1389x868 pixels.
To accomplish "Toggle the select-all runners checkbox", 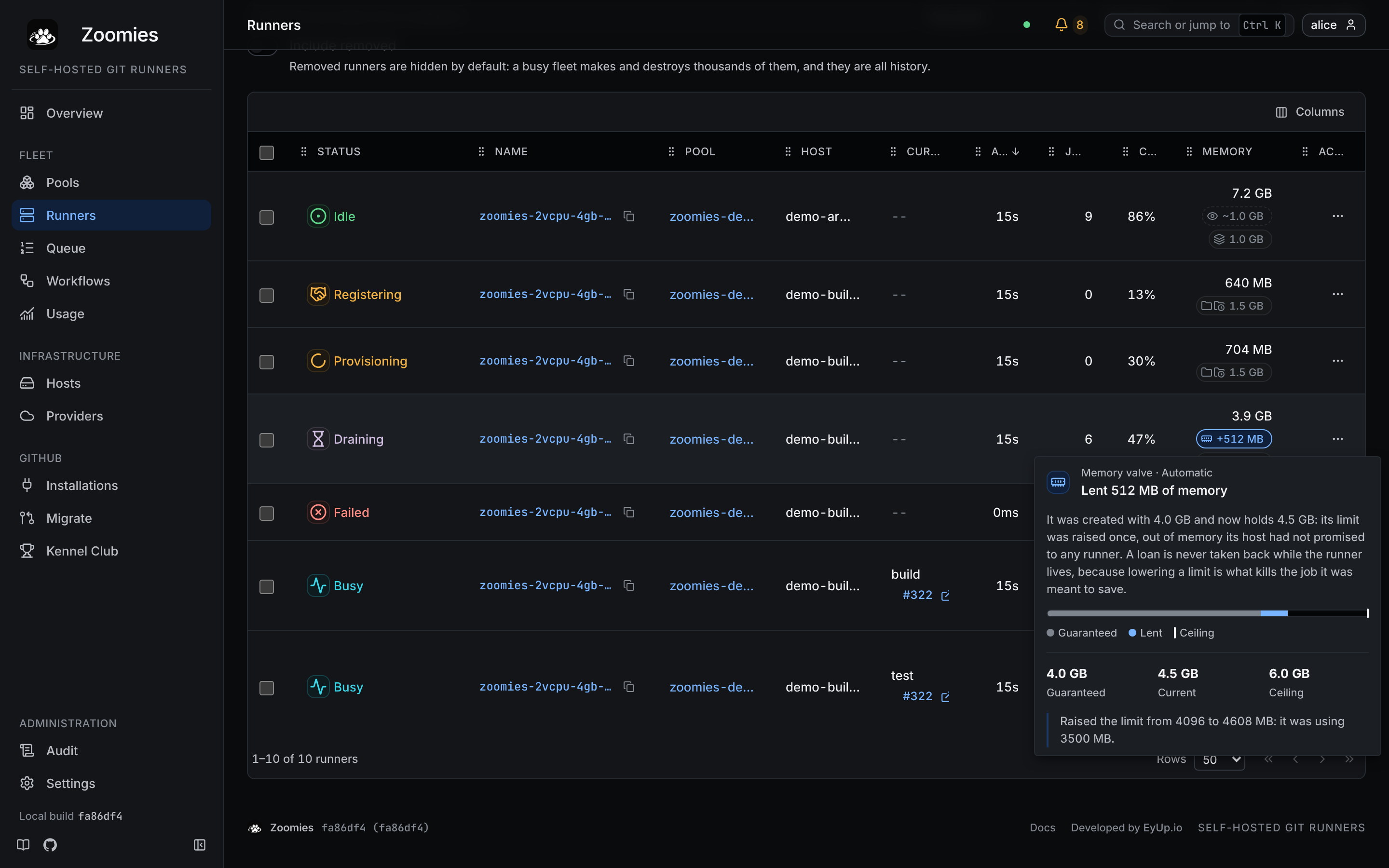I will 266,152.
